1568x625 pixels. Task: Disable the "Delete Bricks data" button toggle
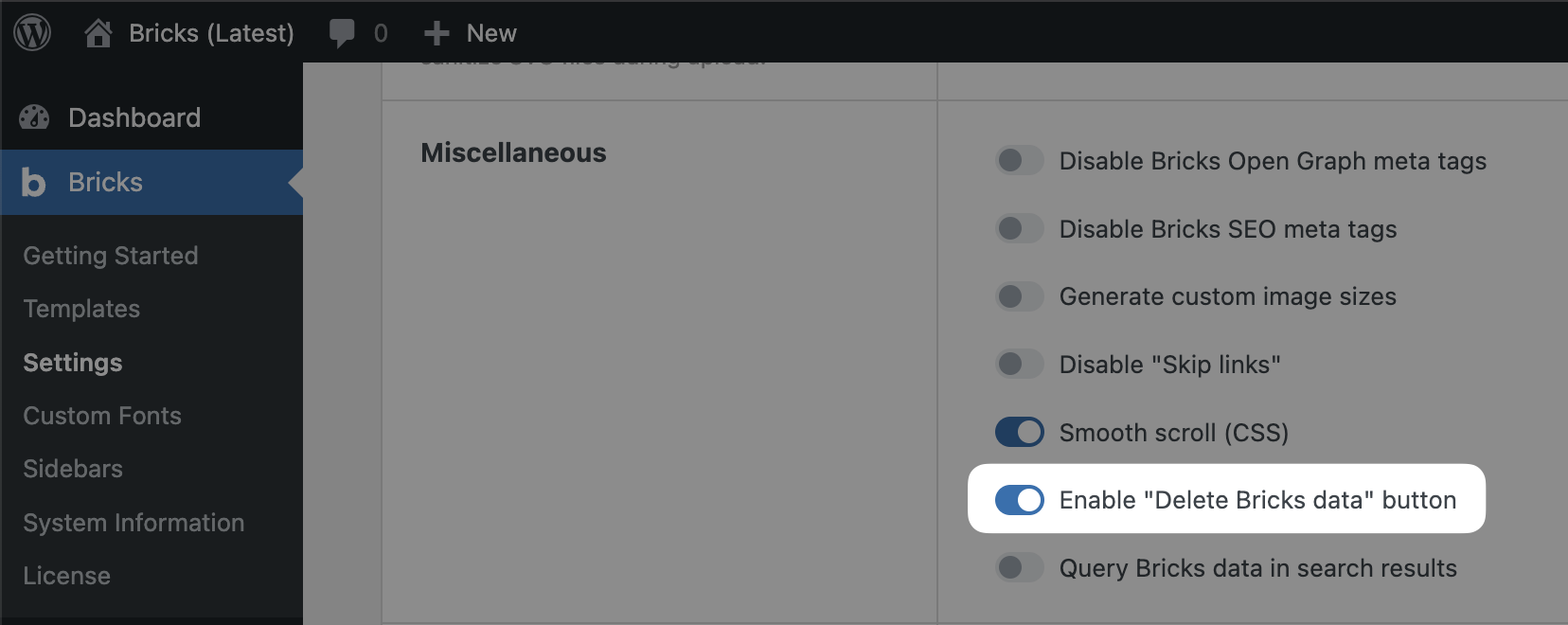click(1020, 500)
